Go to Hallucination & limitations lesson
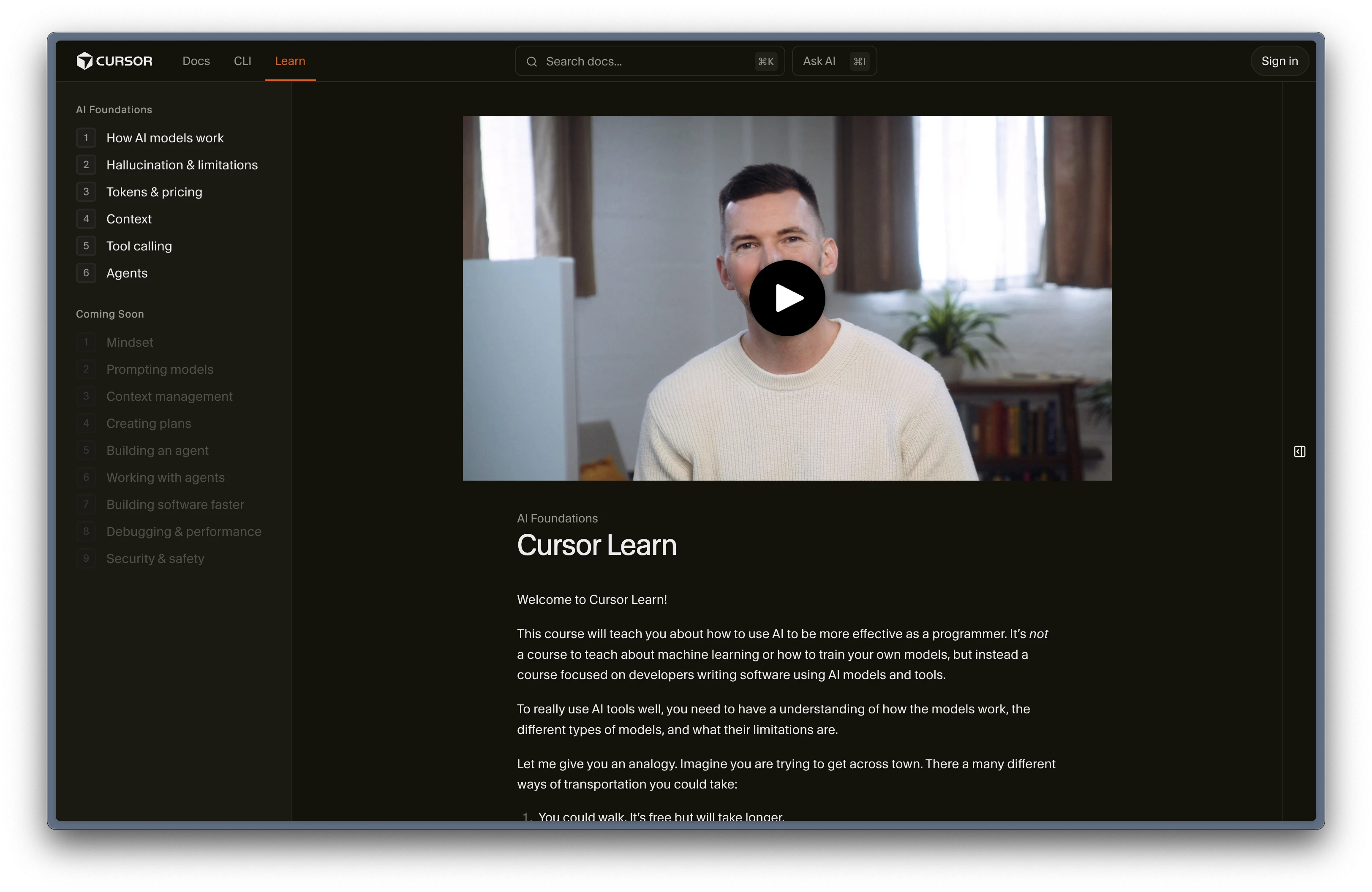The image size is (1372, 892). point(182,165)
